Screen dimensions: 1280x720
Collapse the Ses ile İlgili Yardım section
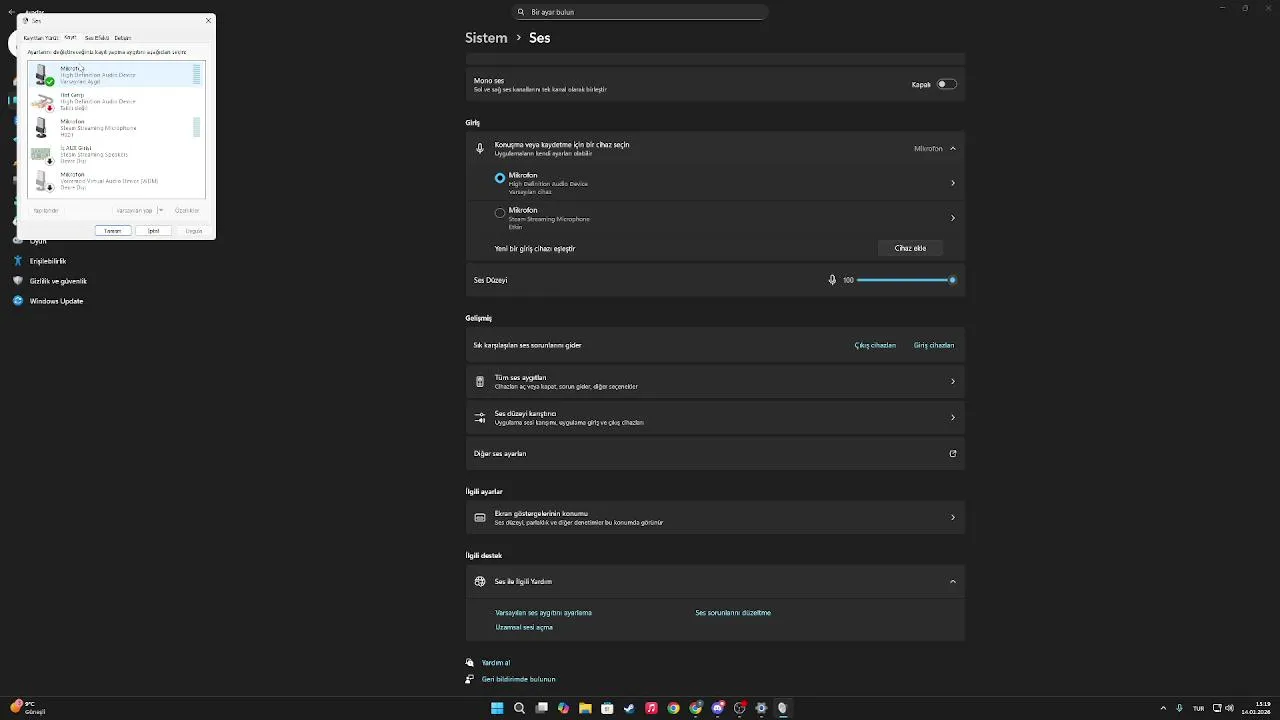pos(952,581)
